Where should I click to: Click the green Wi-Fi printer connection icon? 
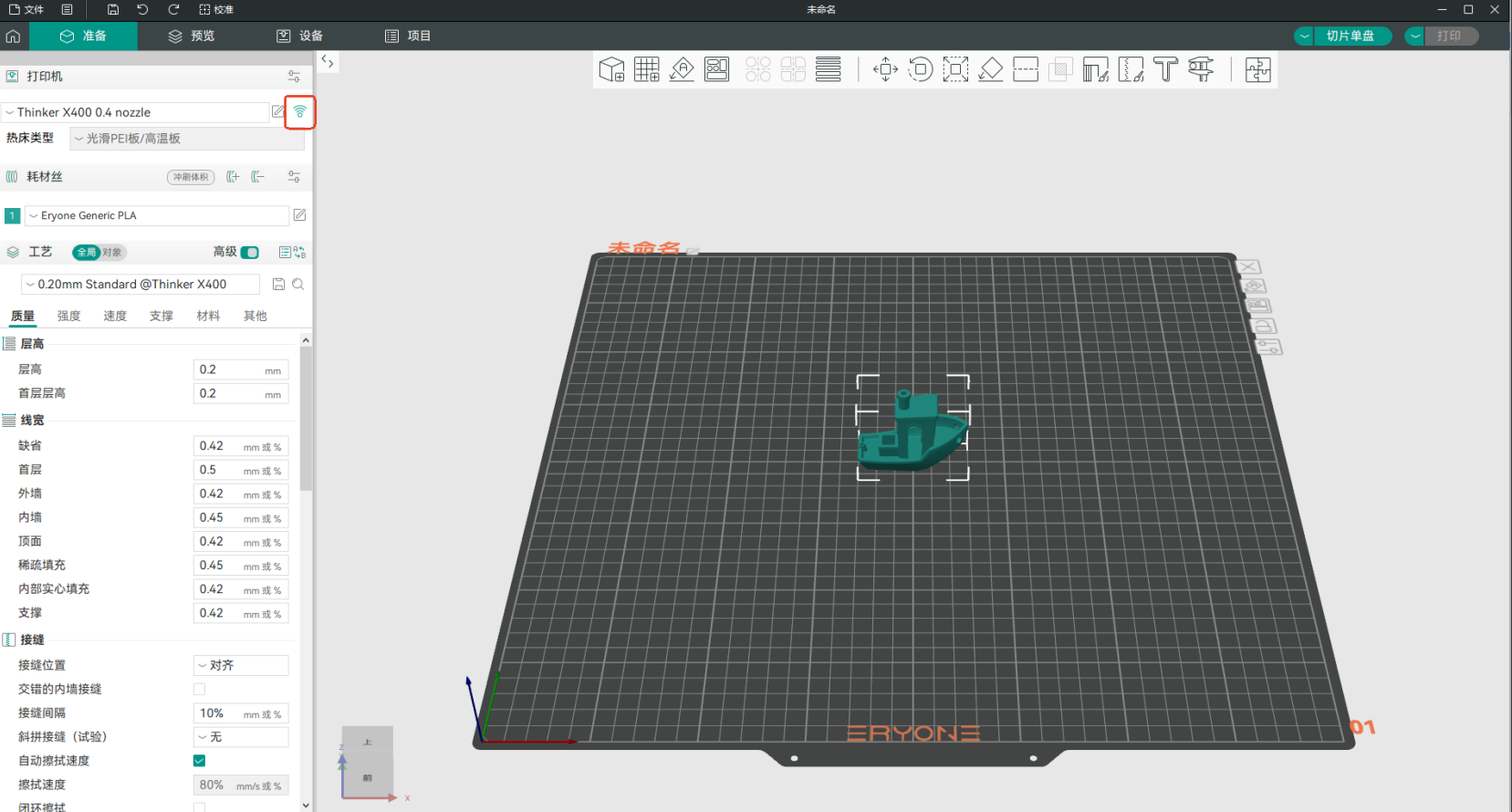[x=299, y=112]
